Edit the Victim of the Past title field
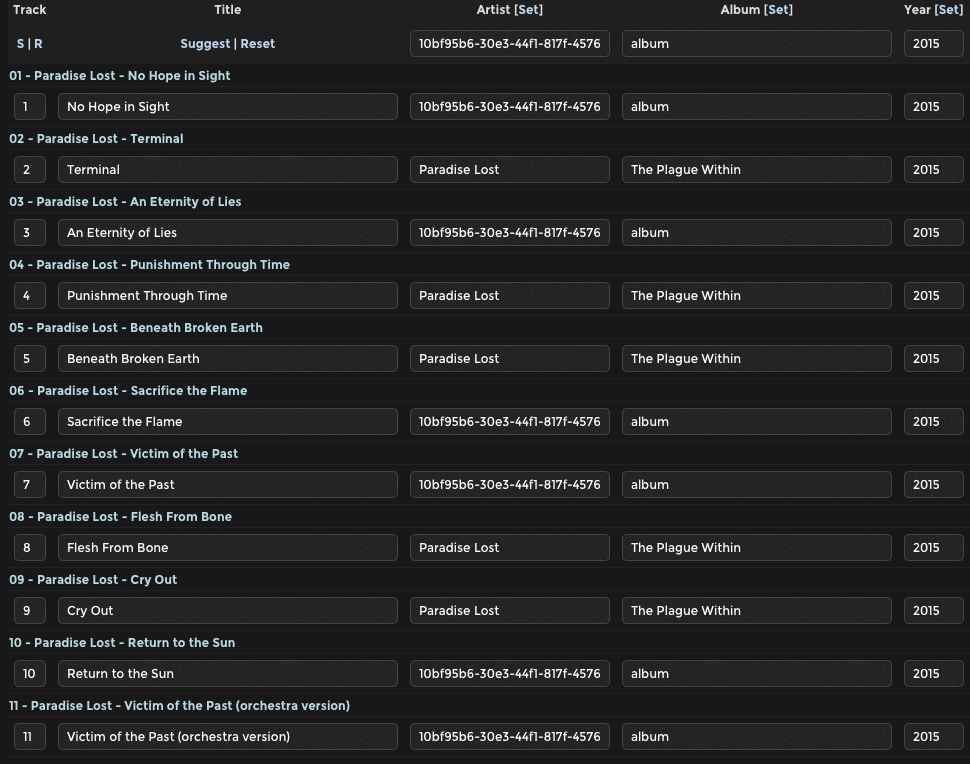This screenshot has width=970, height=764. click(227, 485)
